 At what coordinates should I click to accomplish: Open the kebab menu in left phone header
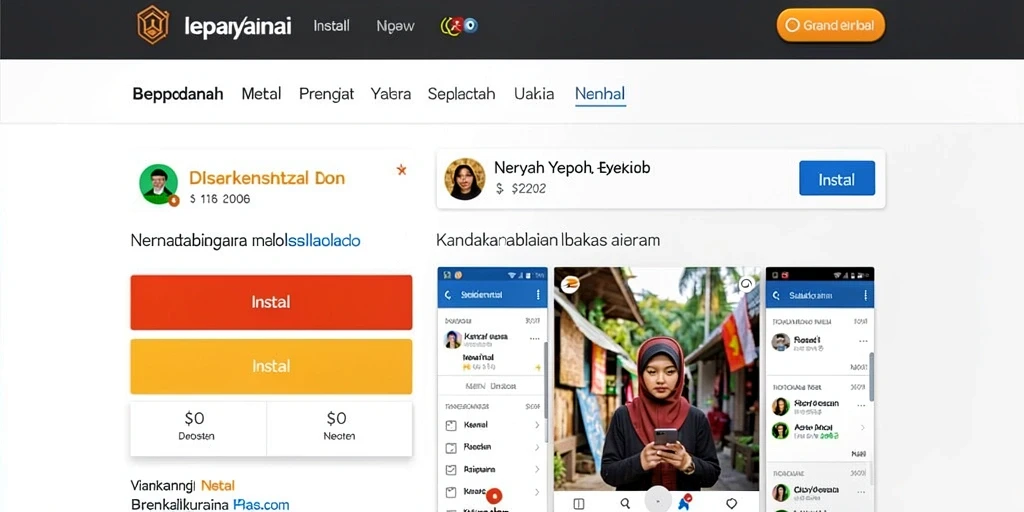538,295
